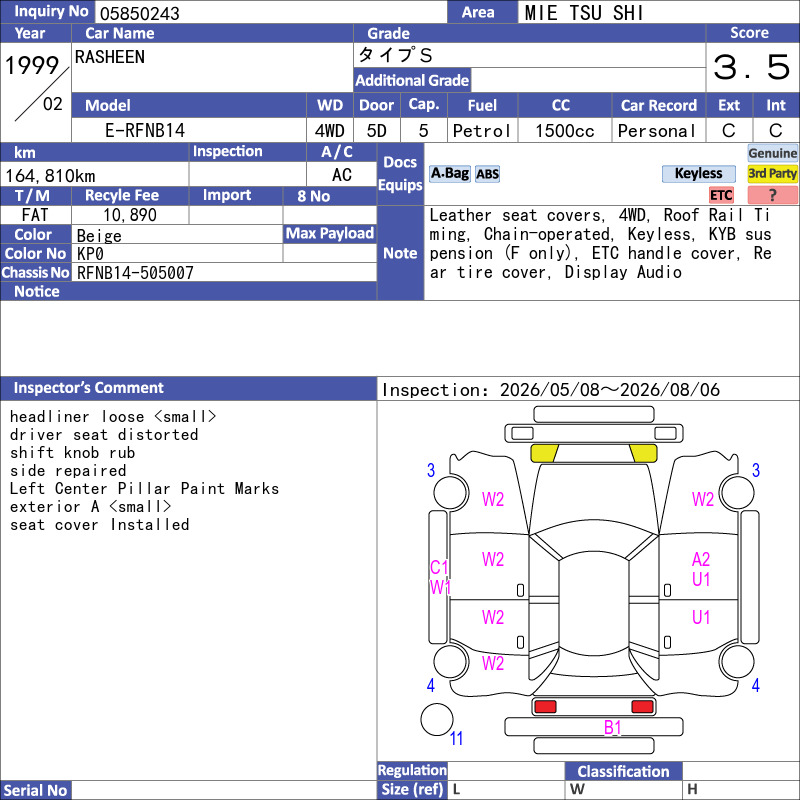800x800 pixels.
Task: Click the comment 'seat cover Installed'
Action: coord(99,524)
